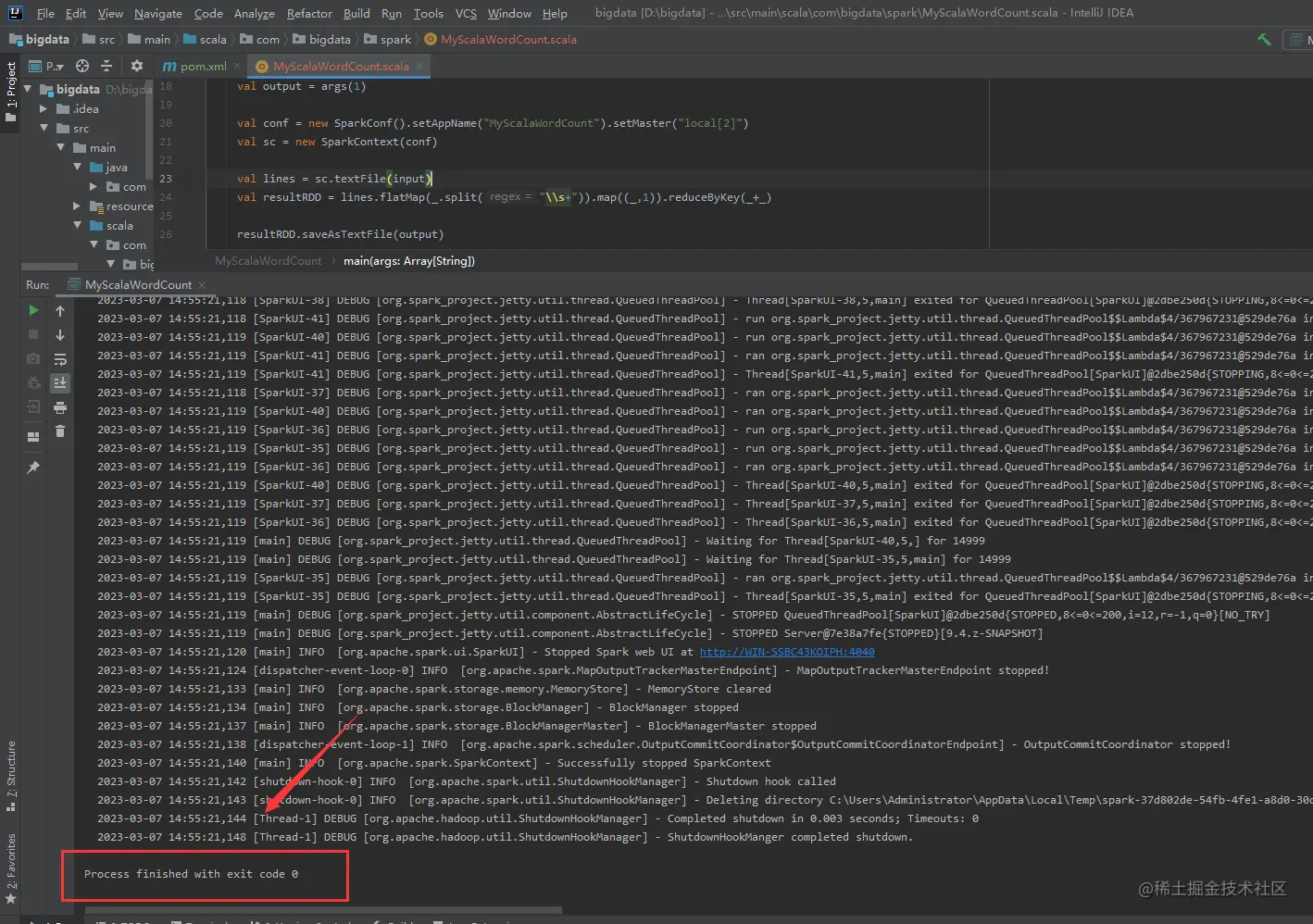Click the Stop process square icon
The width and height of the screenshot is (1313, 924).
coord(33,334)
